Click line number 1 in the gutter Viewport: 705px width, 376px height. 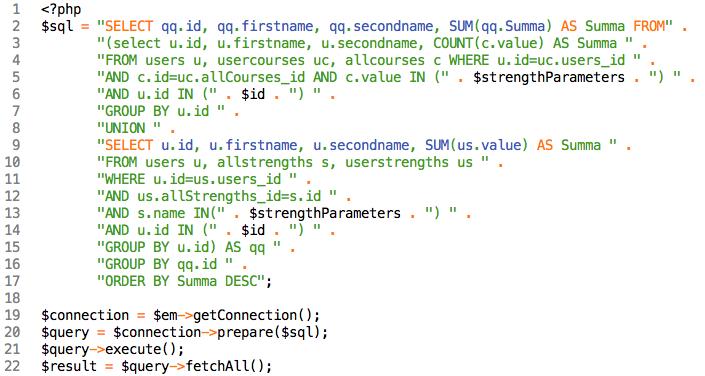(17, 9)
